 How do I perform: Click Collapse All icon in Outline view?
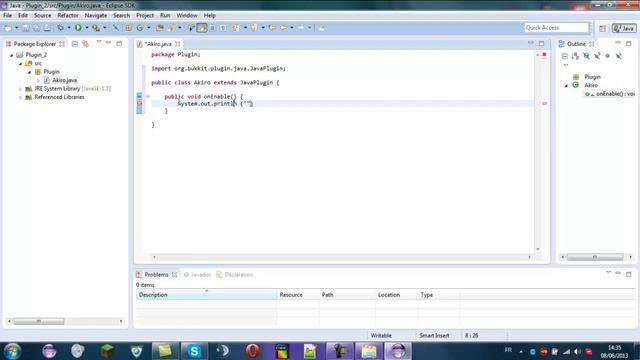[565, 56]
